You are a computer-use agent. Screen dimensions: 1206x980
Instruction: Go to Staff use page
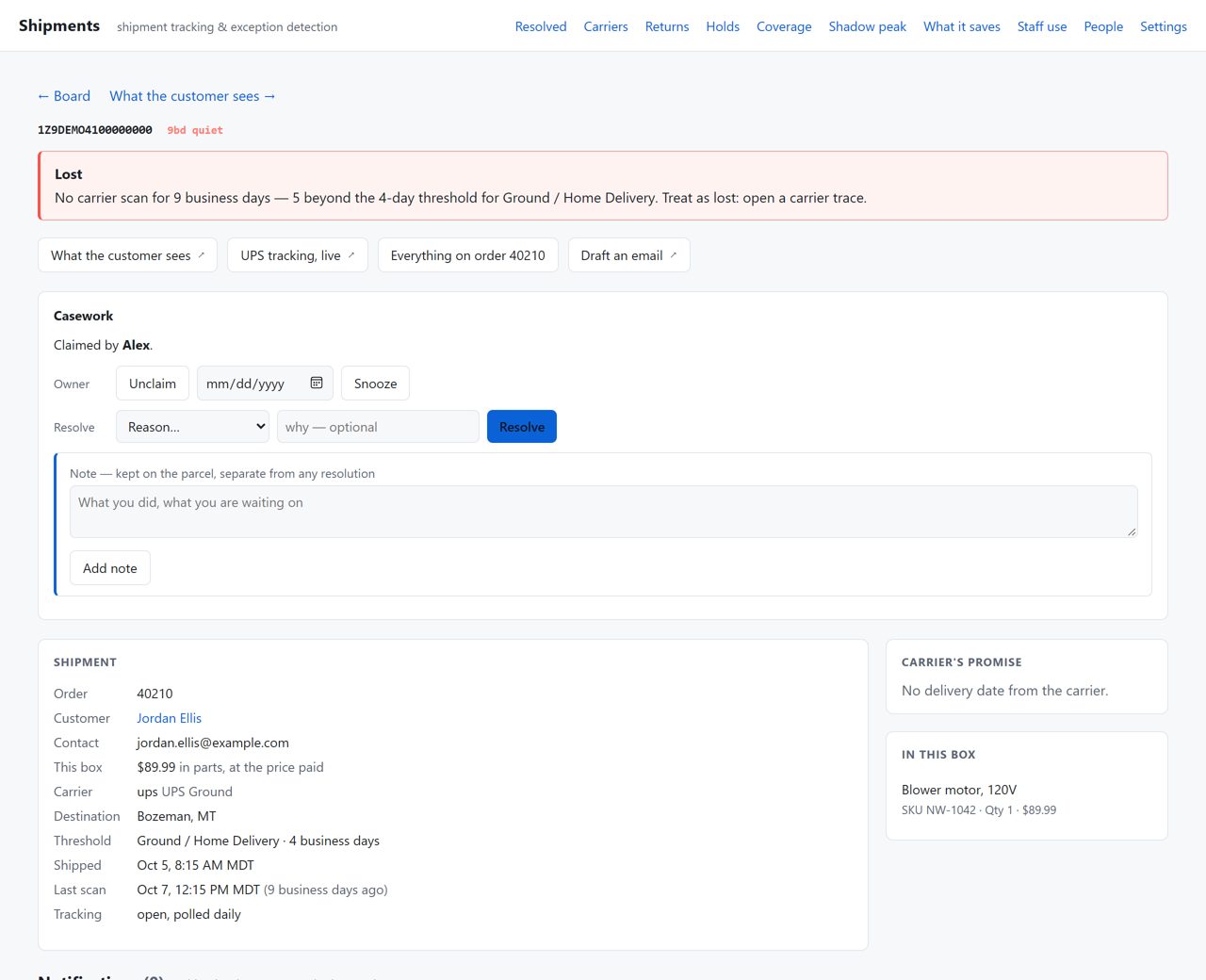pyautogui.click(x=1042, y=26)
